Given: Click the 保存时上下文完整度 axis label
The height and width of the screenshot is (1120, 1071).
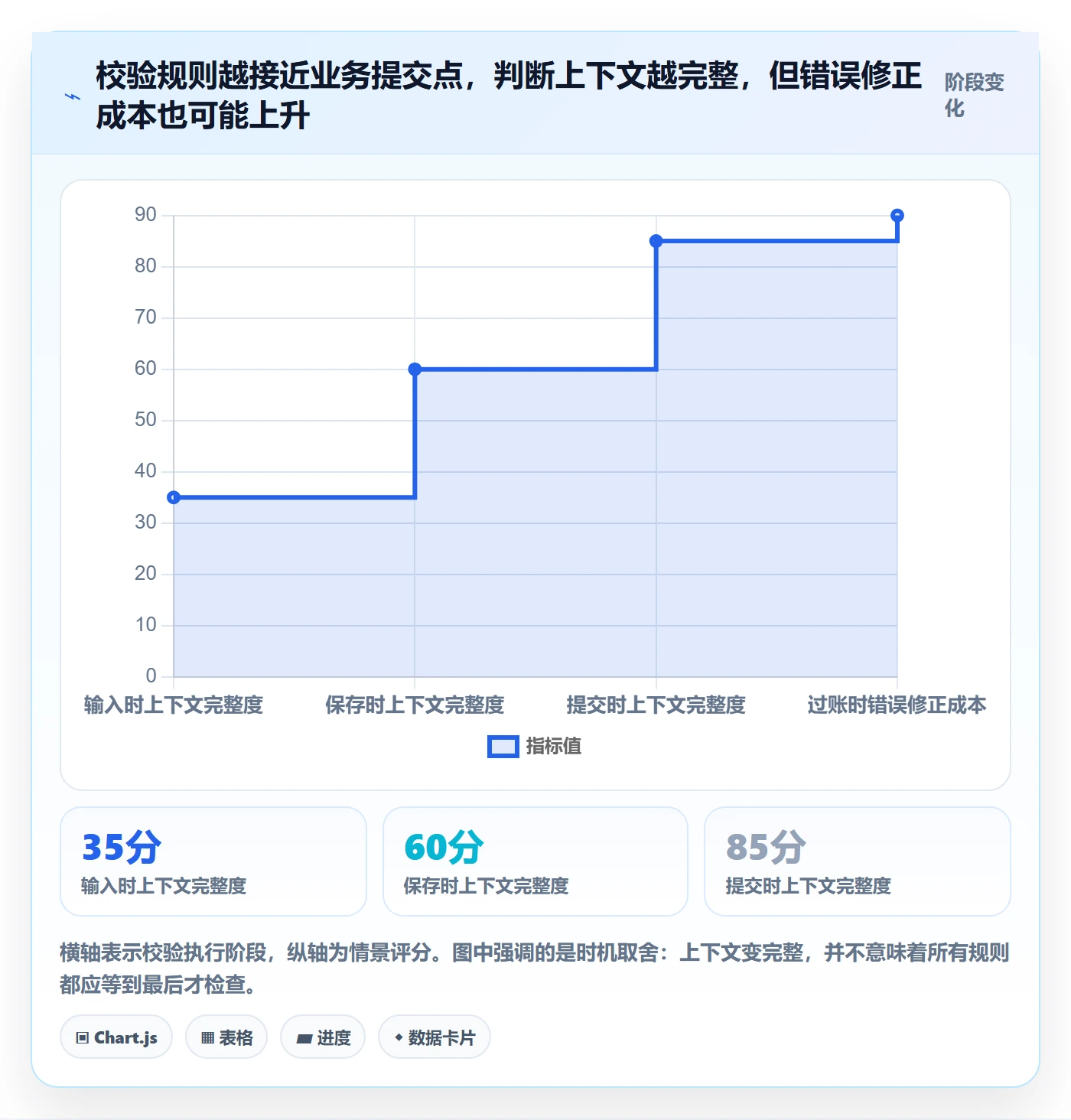Looking at the screenshot, I should click(x=415, y=705).
